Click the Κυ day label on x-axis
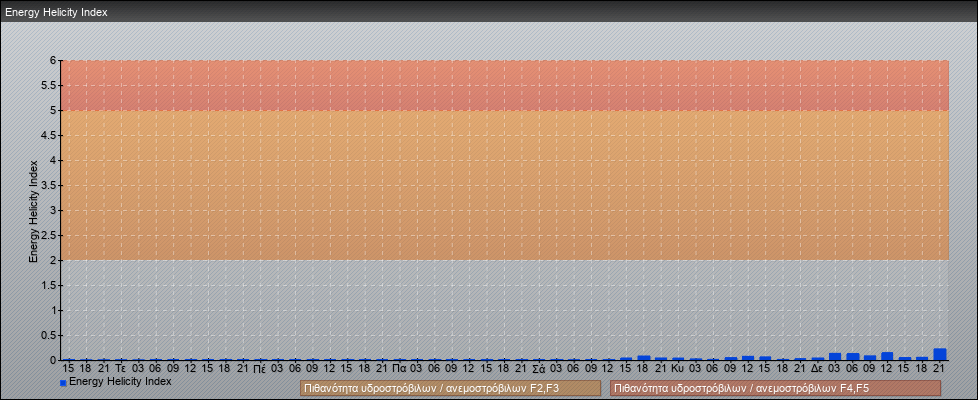 point(677,368)
